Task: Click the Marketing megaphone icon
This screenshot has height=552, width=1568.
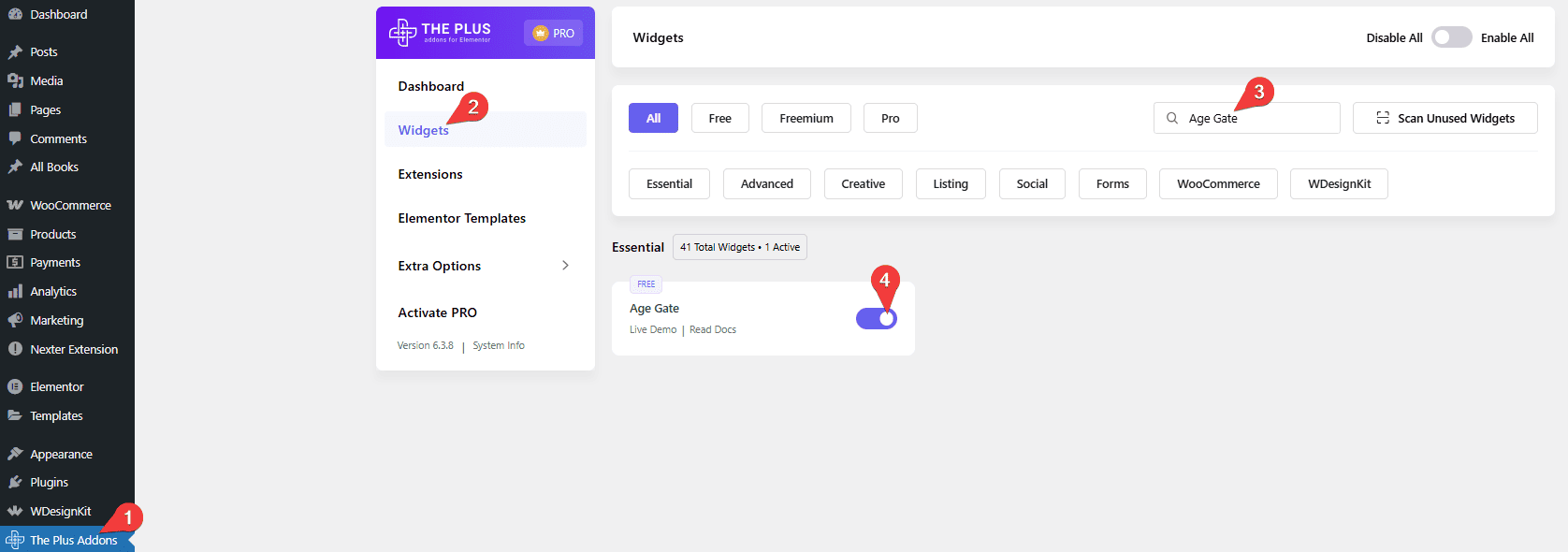Action: pos(15,320)
